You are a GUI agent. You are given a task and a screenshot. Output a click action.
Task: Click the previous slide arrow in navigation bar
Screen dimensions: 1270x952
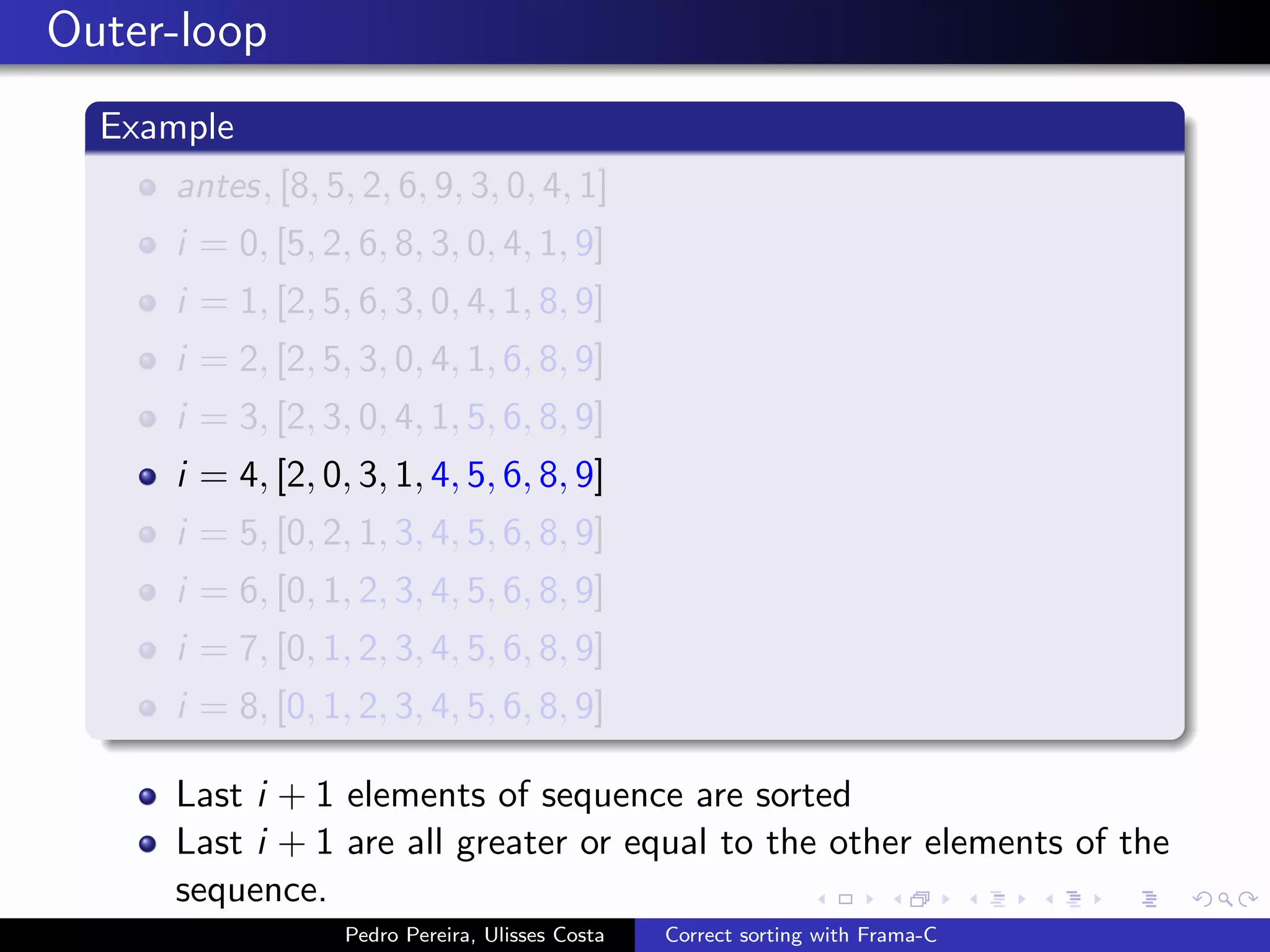pyautogui.click(x=822, y=899)
